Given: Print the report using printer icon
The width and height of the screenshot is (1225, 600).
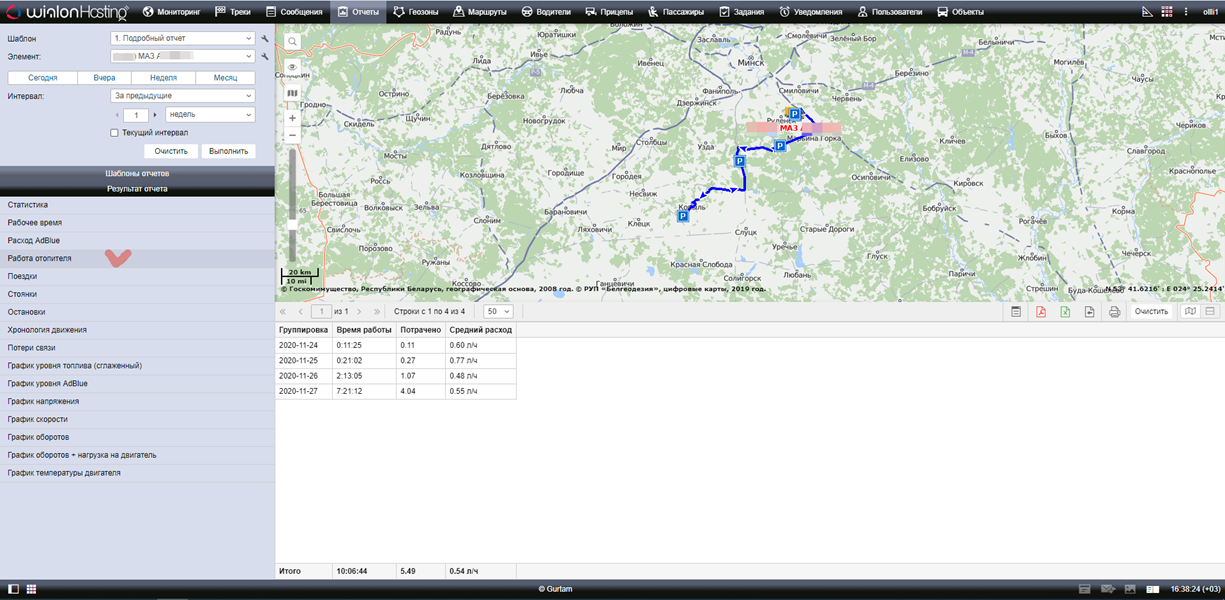Looking at the screenshot, I should pyautogui.click(x=1114, y=312).
